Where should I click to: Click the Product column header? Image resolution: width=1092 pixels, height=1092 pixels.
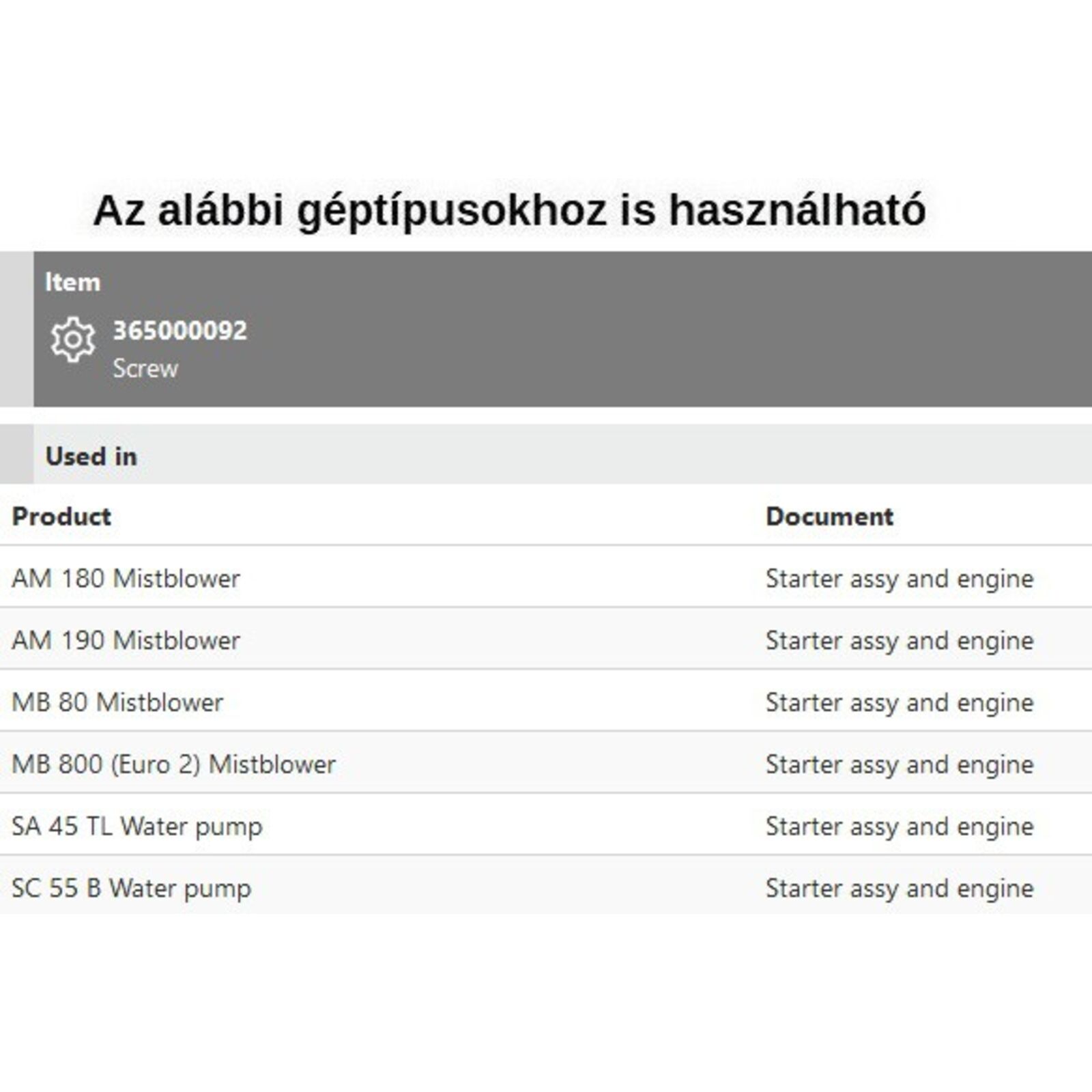(x=61, y=517)
